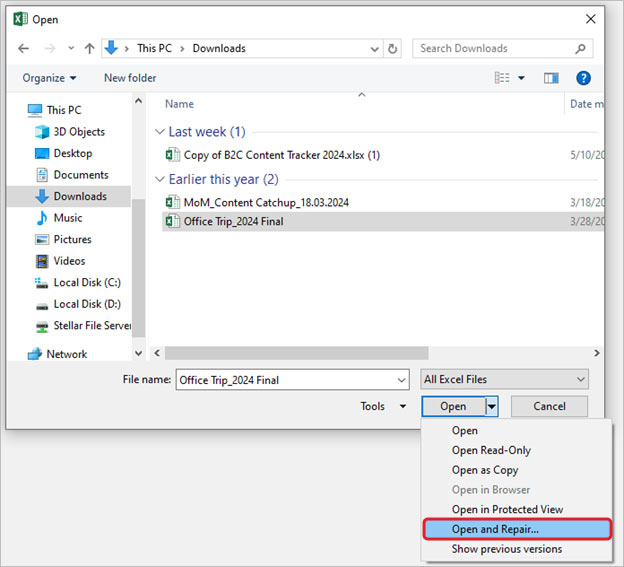Click the horizontal scrollbar thumb
This screenshot has height=567, width=624.
tap(296, 353)
